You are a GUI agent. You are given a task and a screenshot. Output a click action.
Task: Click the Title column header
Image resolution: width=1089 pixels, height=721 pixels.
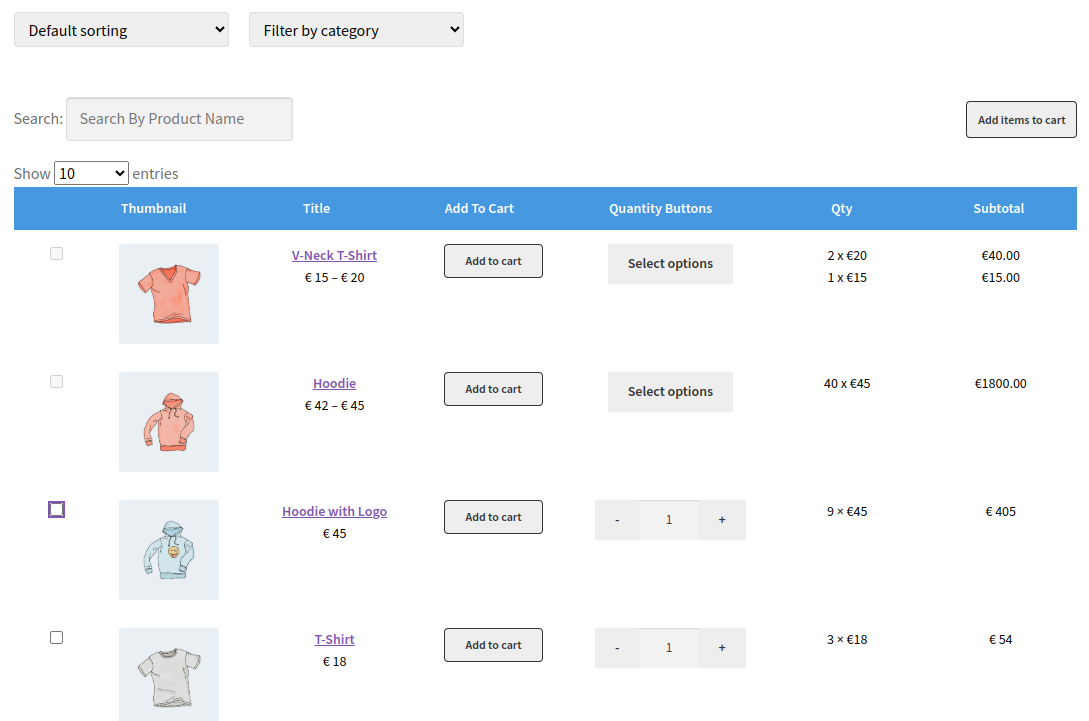(x=316, y=208)
